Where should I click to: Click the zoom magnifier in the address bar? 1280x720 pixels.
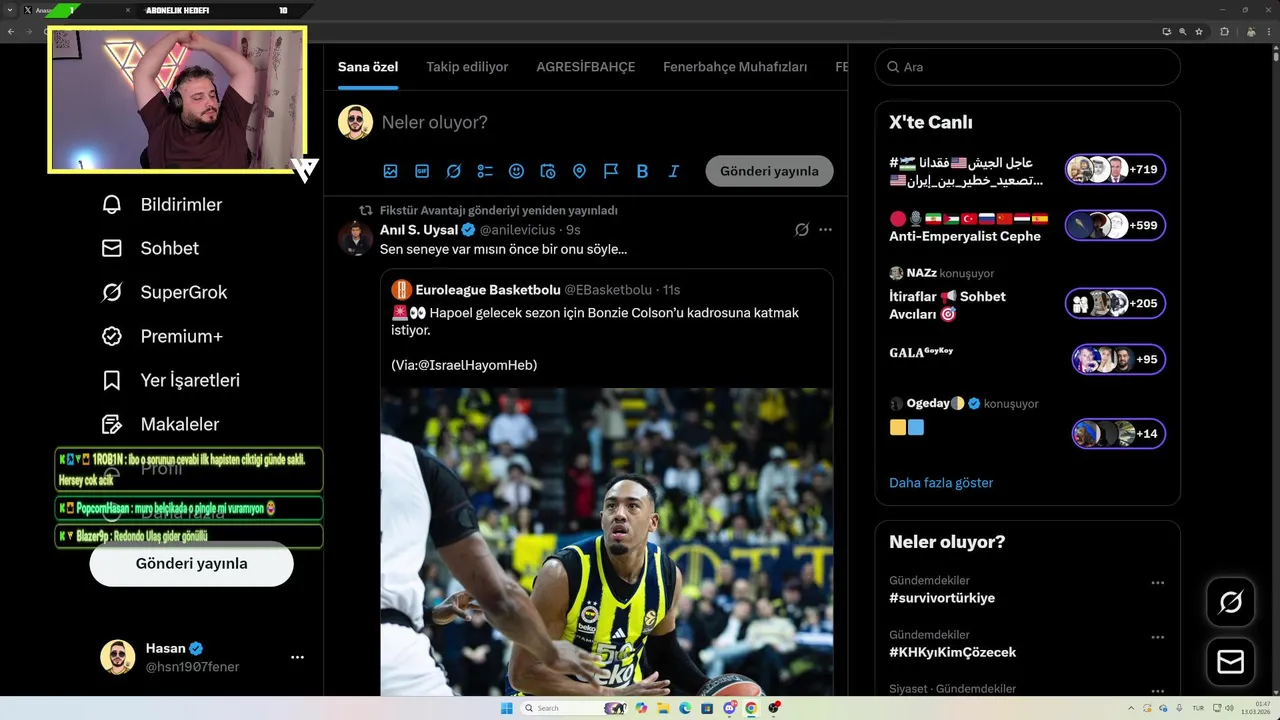coord(1182,31)
